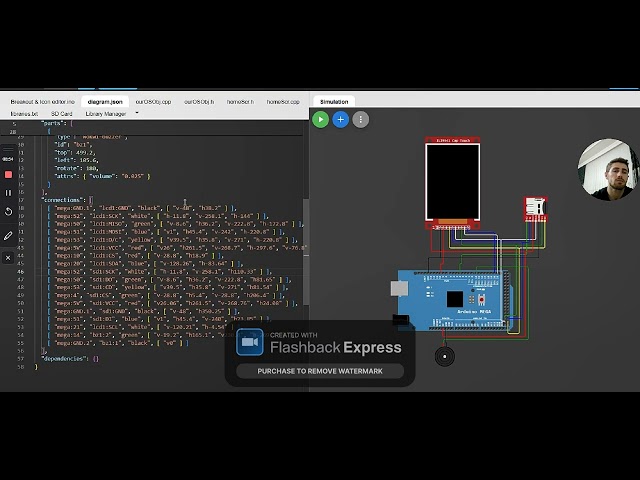Click the "top": 499.2 line
The image size is (640, 480).
click(x=76, y=152)
